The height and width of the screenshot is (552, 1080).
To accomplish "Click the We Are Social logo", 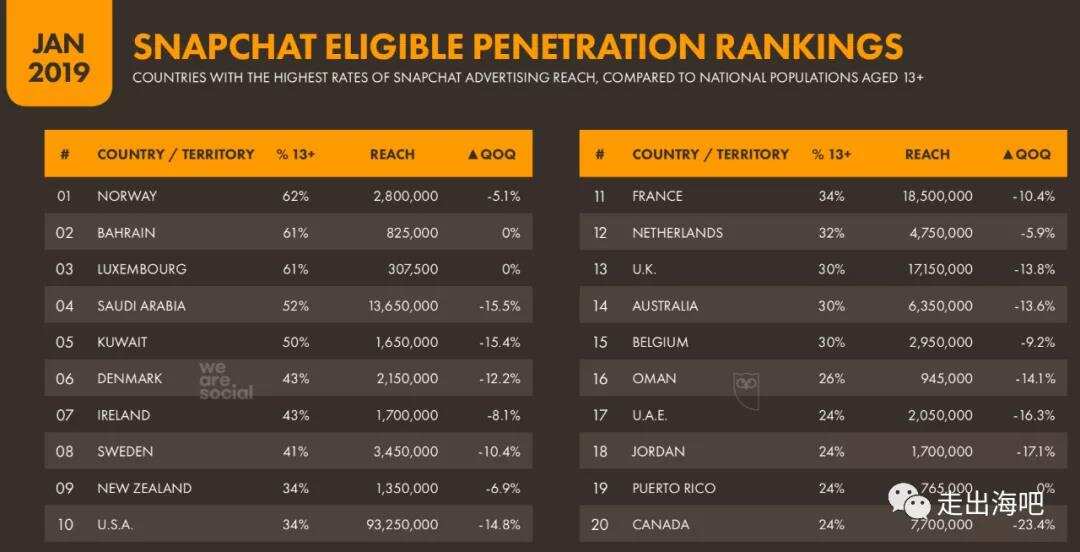I will (x=225, y=380).
